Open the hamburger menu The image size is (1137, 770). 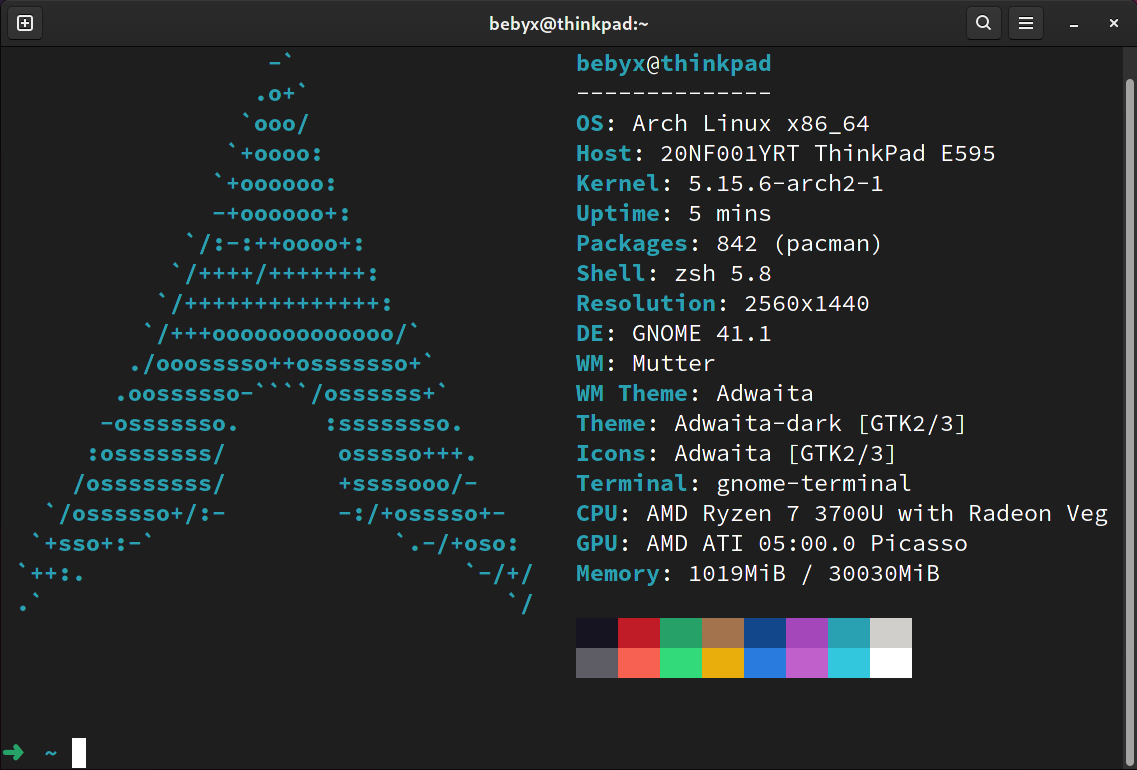click(x=1025, y=23)
